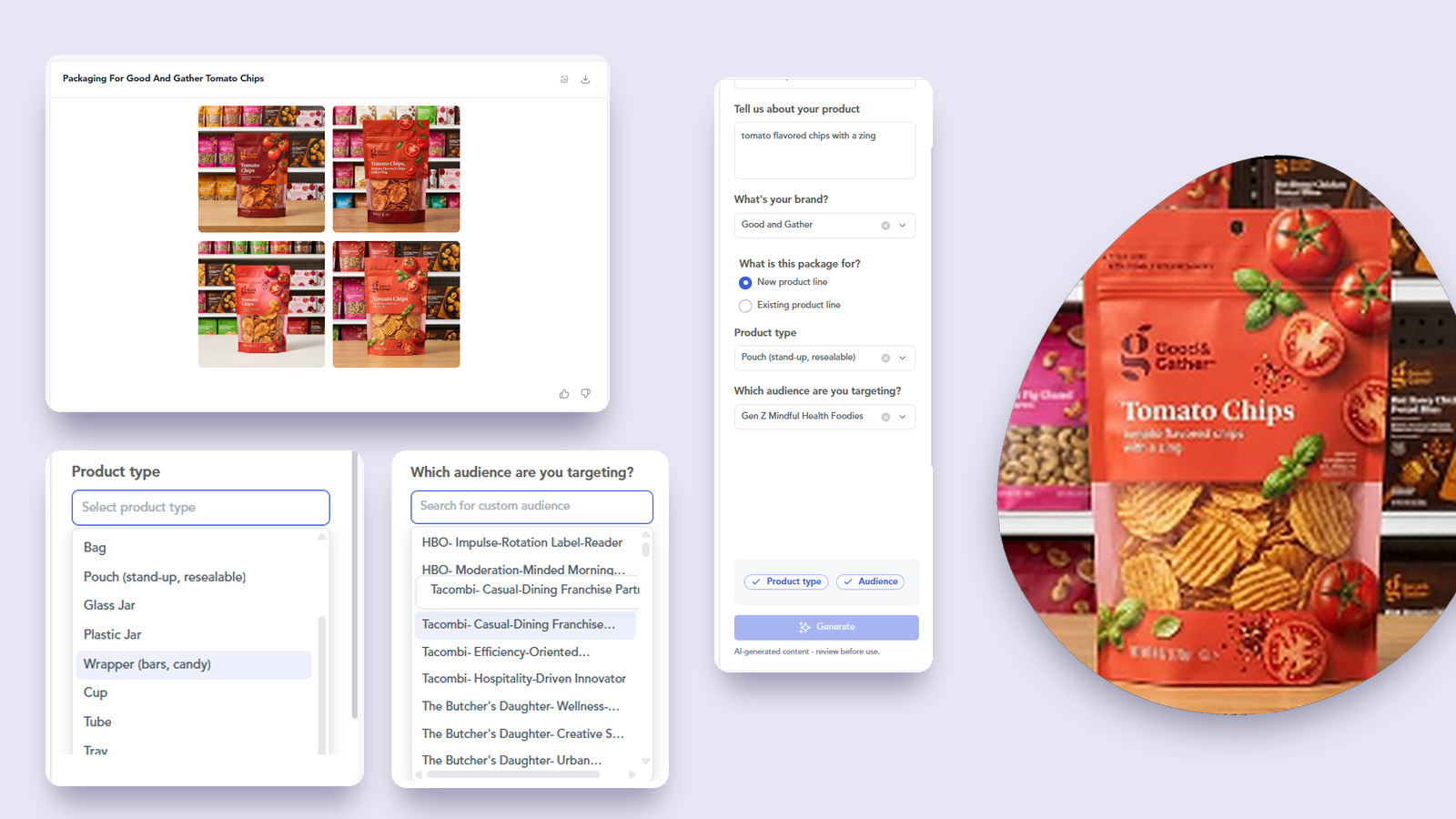Click the up arrow of the product type list
Image resolution: width=1456 pixels, height=819 pixels.
point(321,537)
